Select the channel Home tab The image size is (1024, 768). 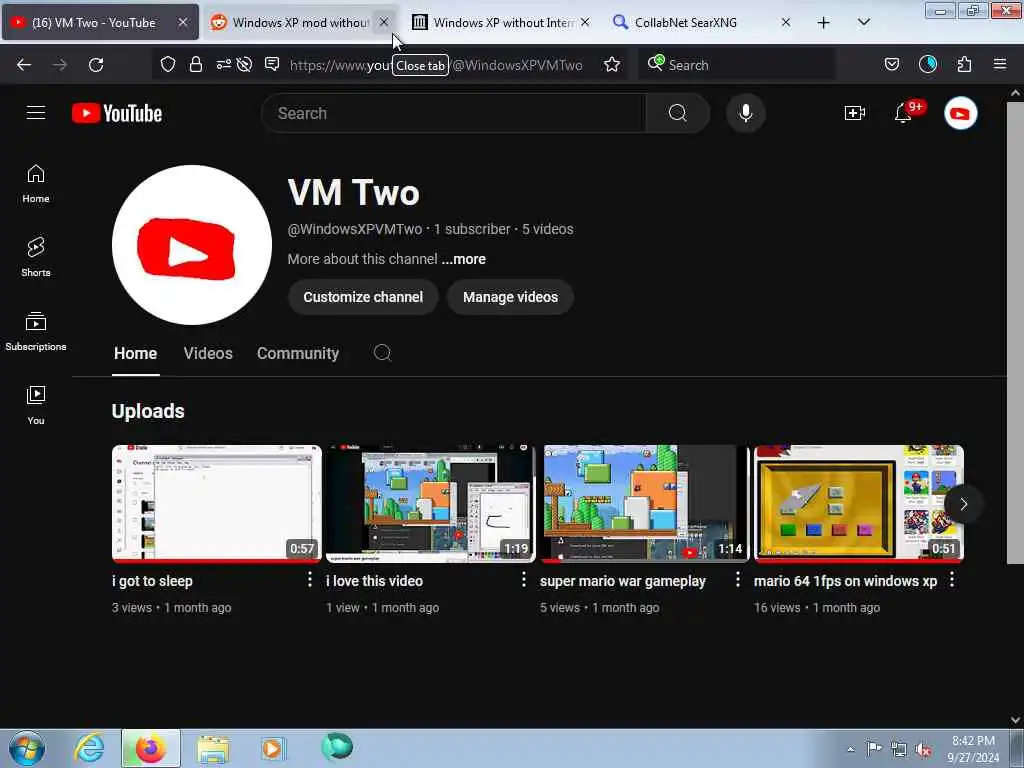coord(135,353)
